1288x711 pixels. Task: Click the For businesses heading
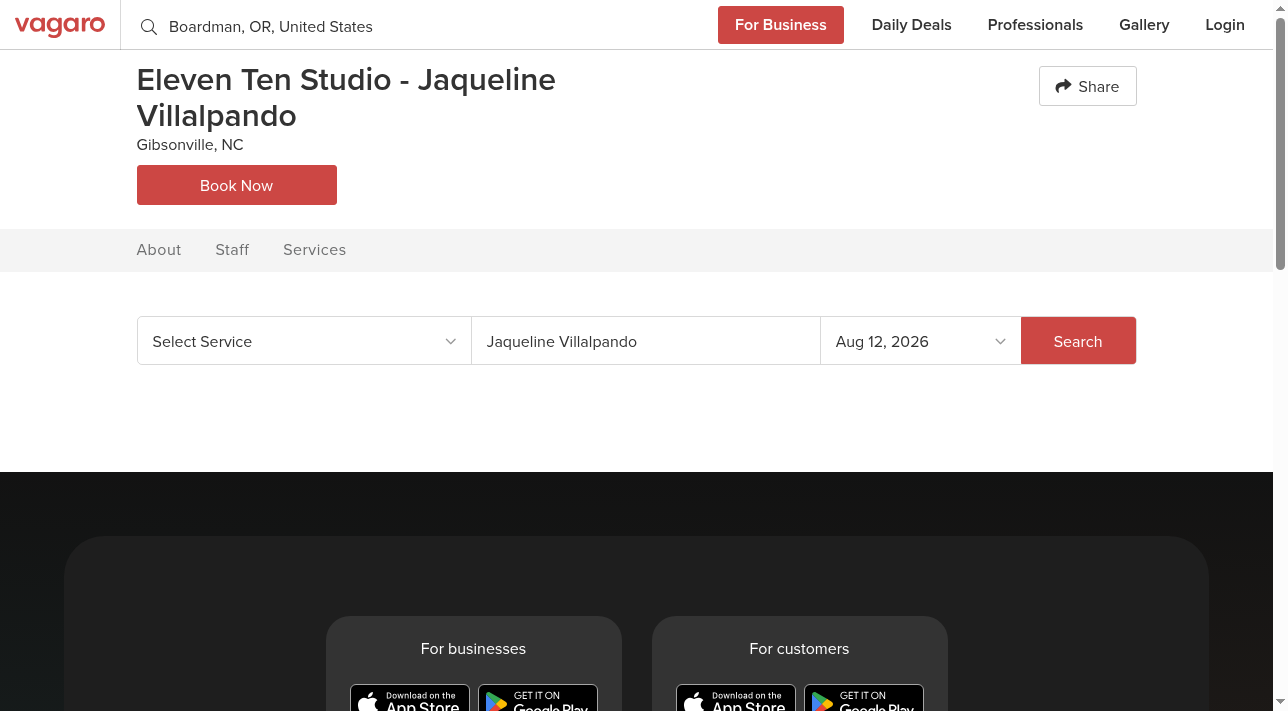point(473,649)
